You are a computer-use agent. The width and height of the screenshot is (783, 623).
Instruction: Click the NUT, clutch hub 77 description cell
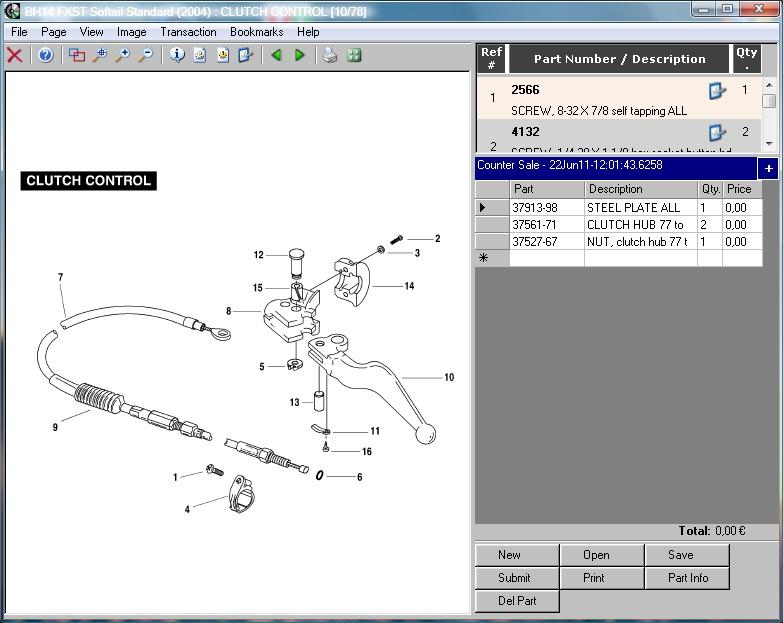coord(641,242)
